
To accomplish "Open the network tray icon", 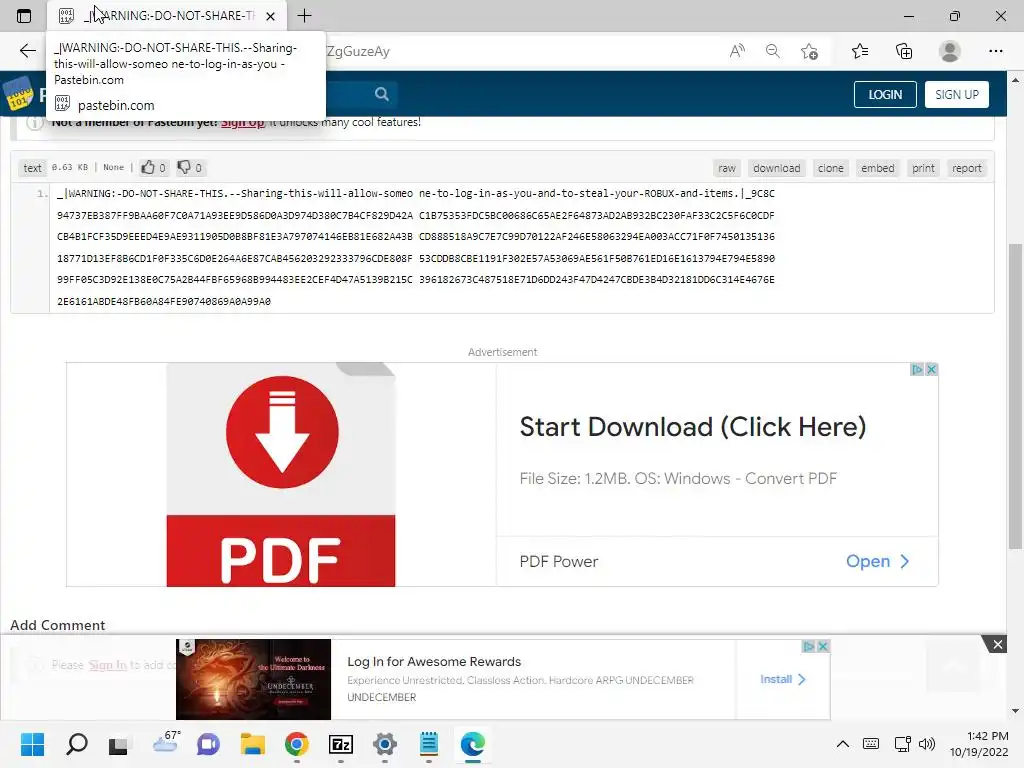I will point(903,744).
